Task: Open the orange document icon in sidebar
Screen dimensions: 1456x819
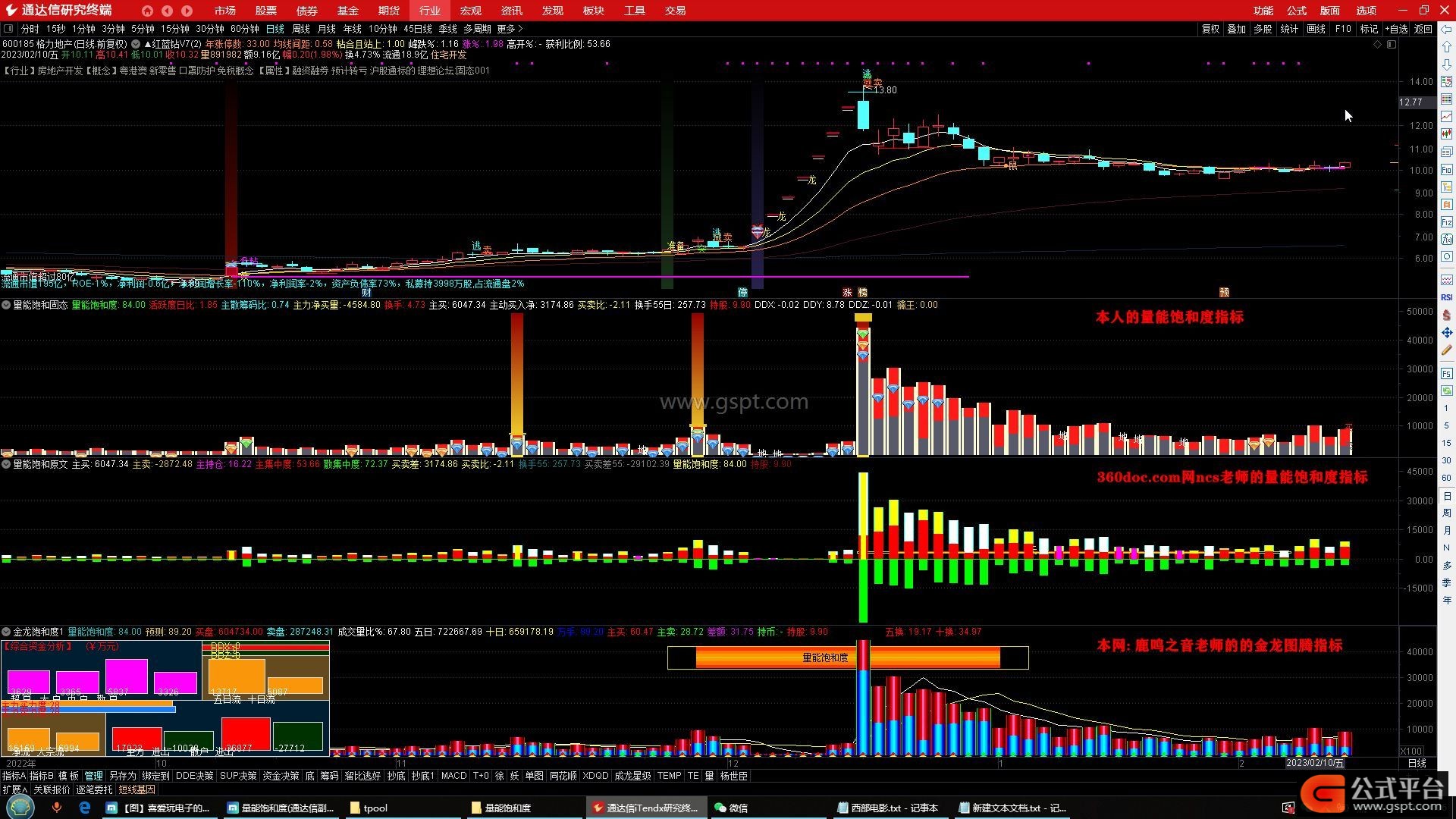Action: click(x=1447, y=205)
